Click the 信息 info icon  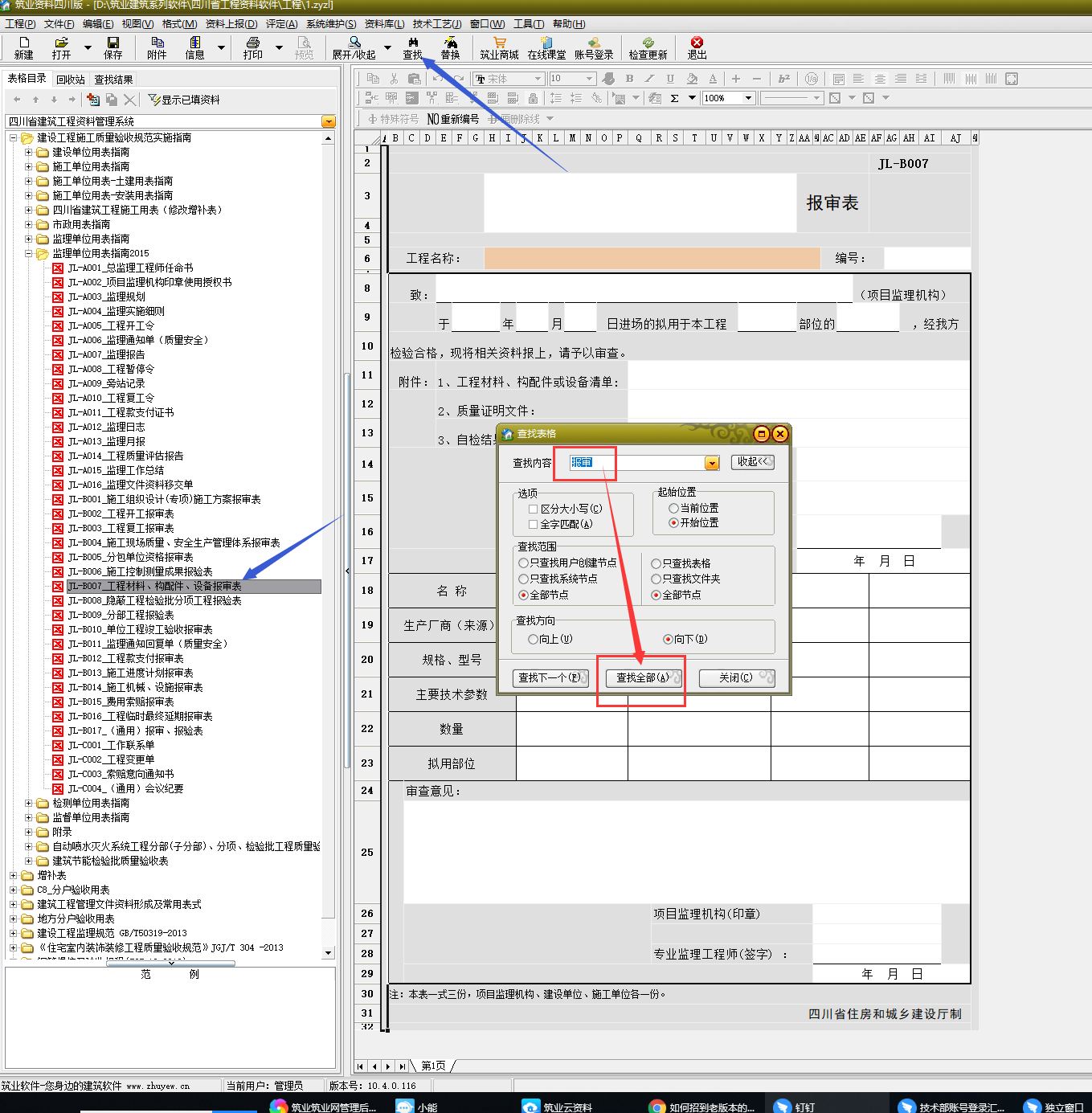[x=195, y=48]
